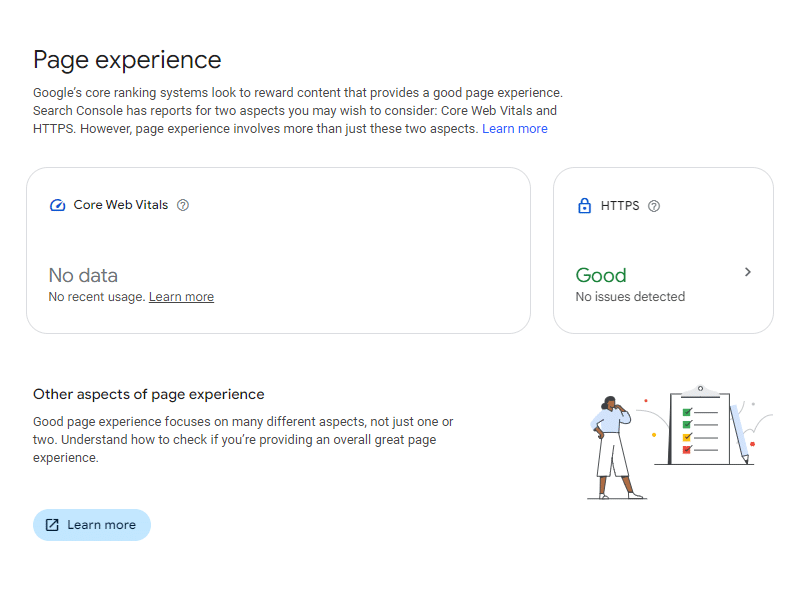This screenshot has width=802, height=589.
Task: Click the checklist clipboard illustration
Action: pyautogui.click(x=700, y=426)
